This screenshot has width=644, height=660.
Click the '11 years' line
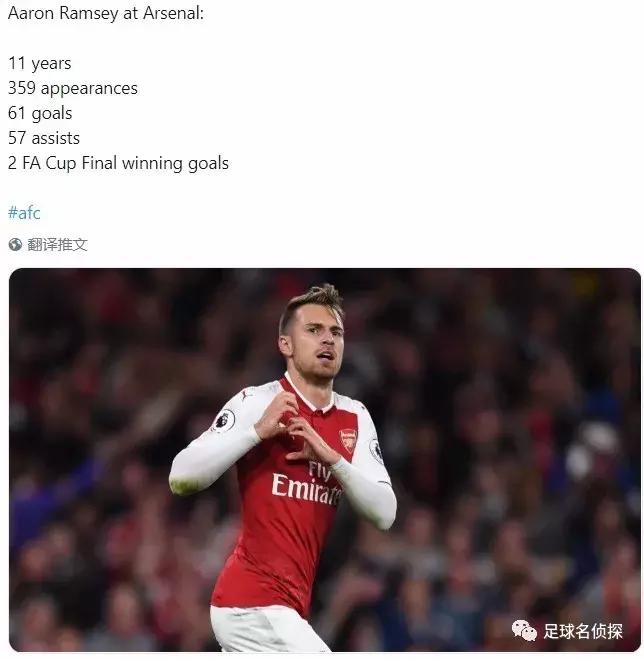40,63
